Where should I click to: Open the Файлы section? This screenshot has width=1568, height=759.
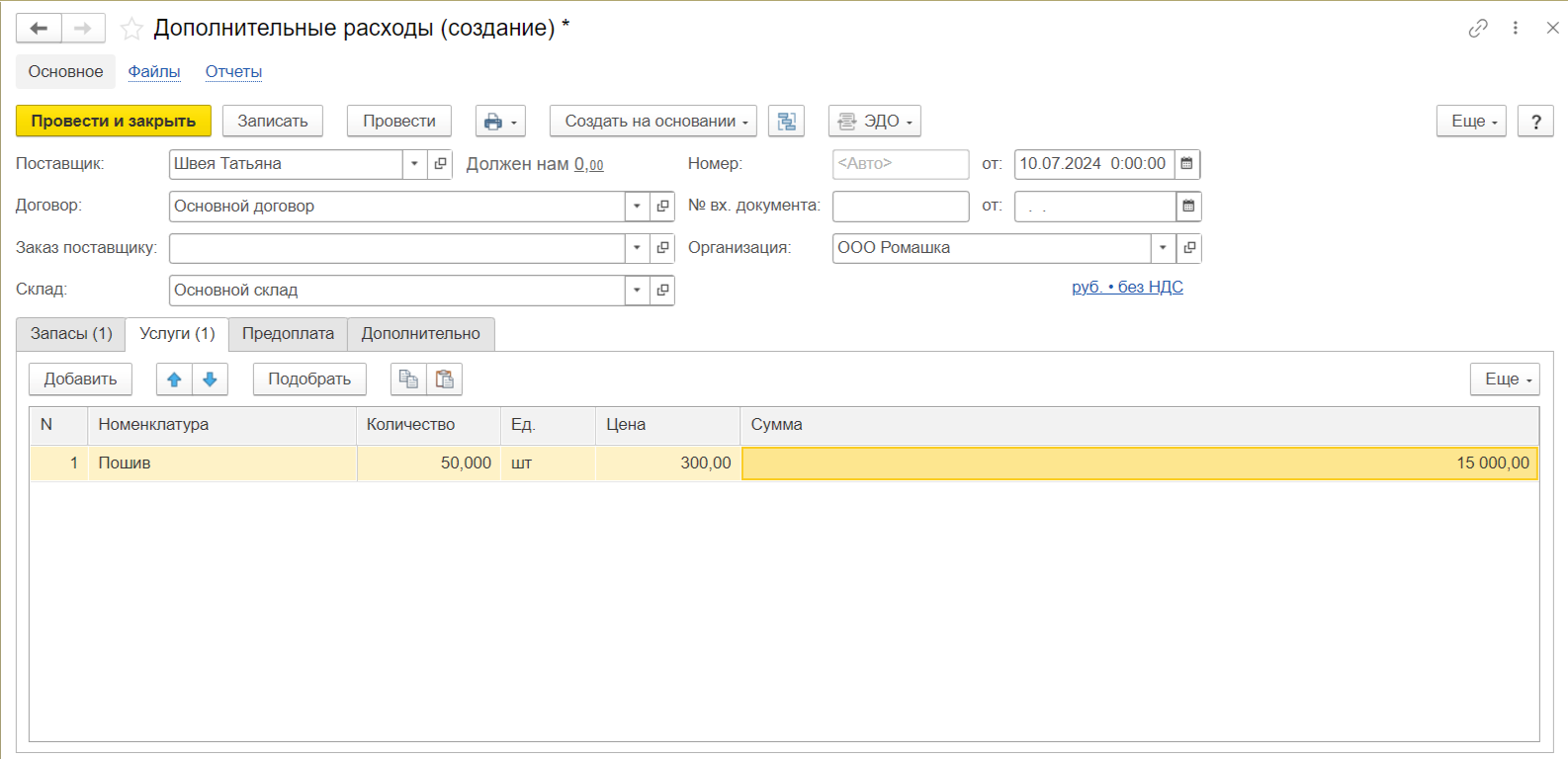[154, 71]
